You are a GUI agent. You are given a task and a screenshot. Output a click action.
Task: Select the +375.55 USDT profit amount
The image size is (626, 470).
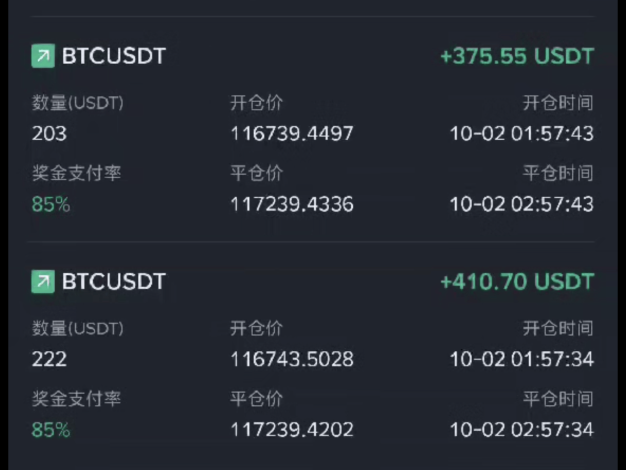(x=516, y=57)
